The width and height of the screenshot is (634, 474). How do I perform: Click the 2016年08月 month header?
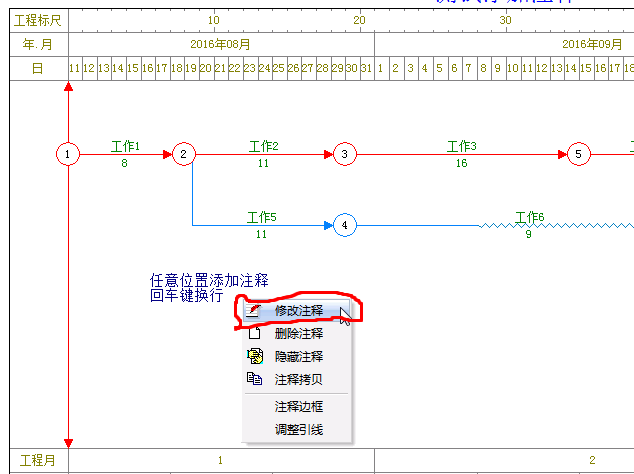[x=220, y=44]
